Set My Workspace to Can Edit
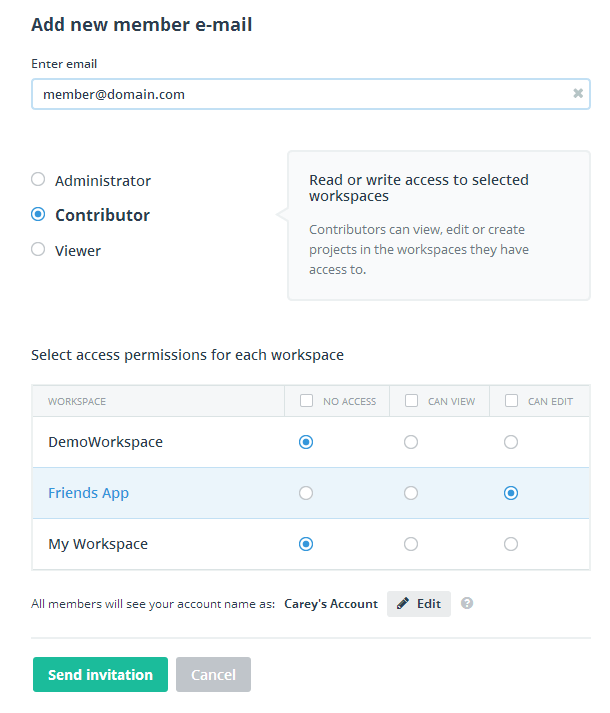The image size is (610, 713). click(x=511, y=544)
